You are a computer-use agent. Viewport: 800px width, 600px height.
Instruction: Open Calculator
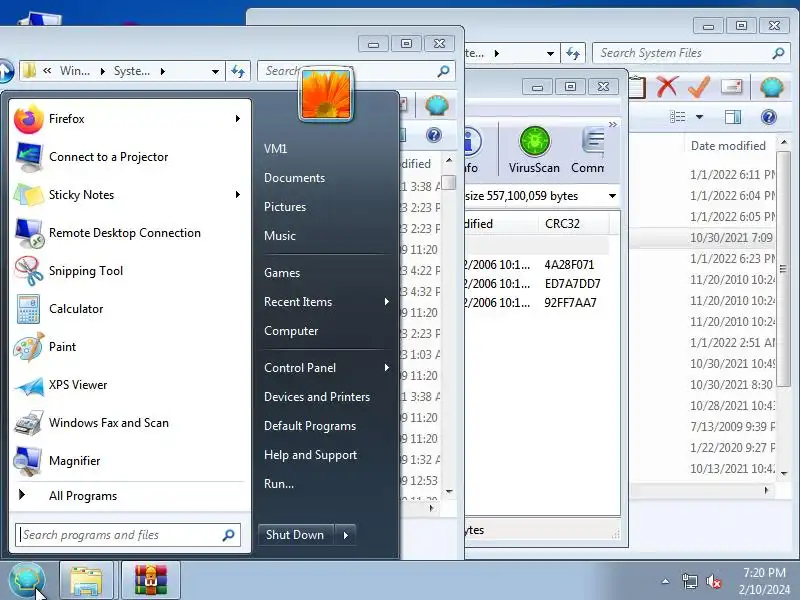(130, 309)
